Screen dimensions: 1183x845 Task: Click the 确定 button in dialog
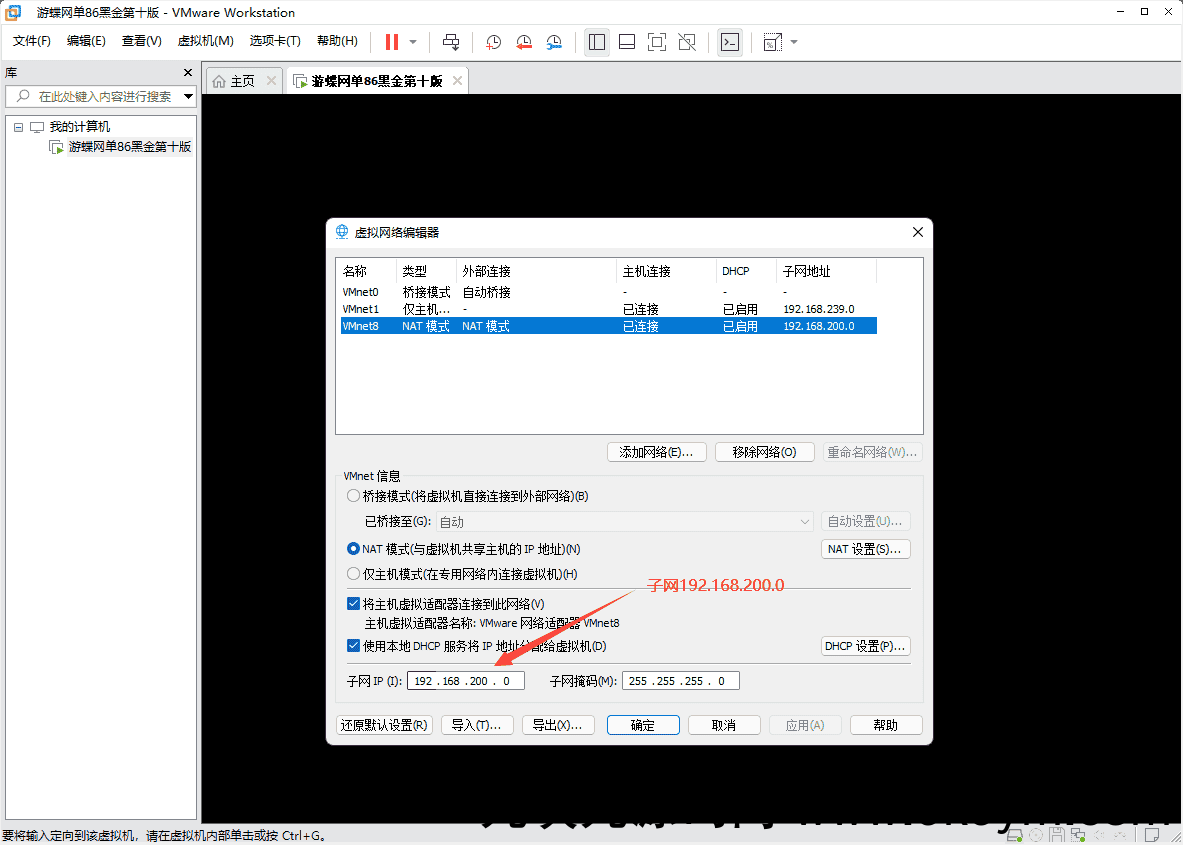pyautogui.click(x=643, y=725)
